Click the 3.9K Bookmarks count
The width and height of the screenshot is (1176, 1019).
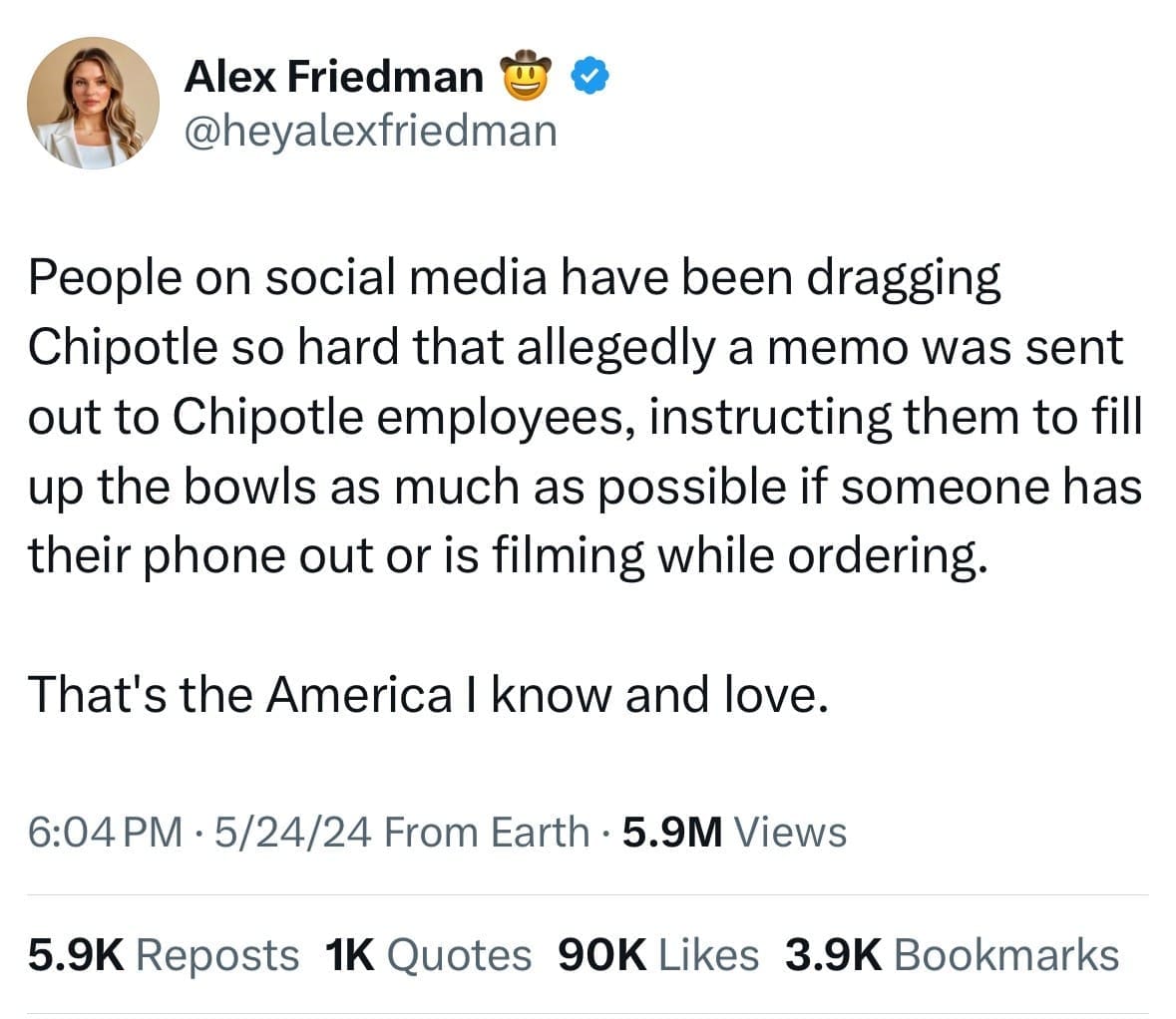tap(952, 954)
